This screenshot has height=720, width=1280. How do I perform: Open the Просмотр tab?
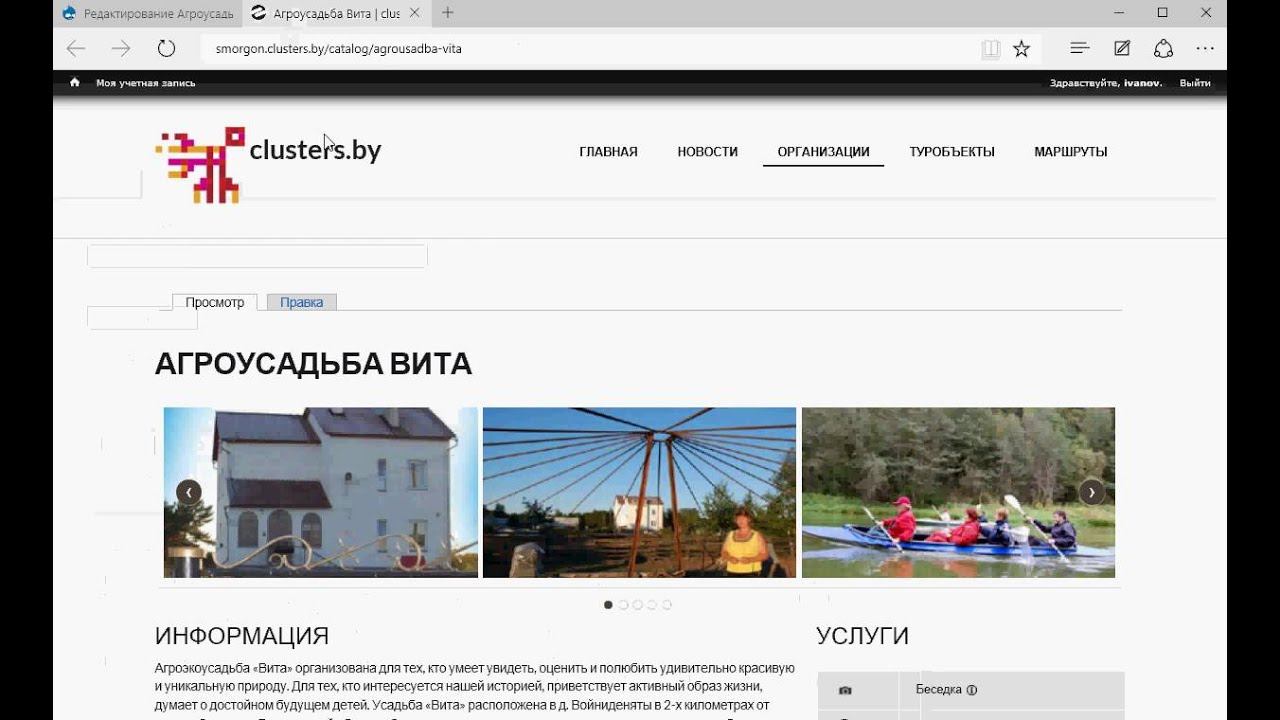[215, 302]
